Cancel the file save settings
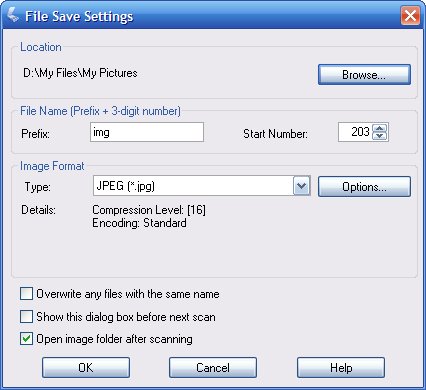426x390 pixels. (x=213, y=368)
